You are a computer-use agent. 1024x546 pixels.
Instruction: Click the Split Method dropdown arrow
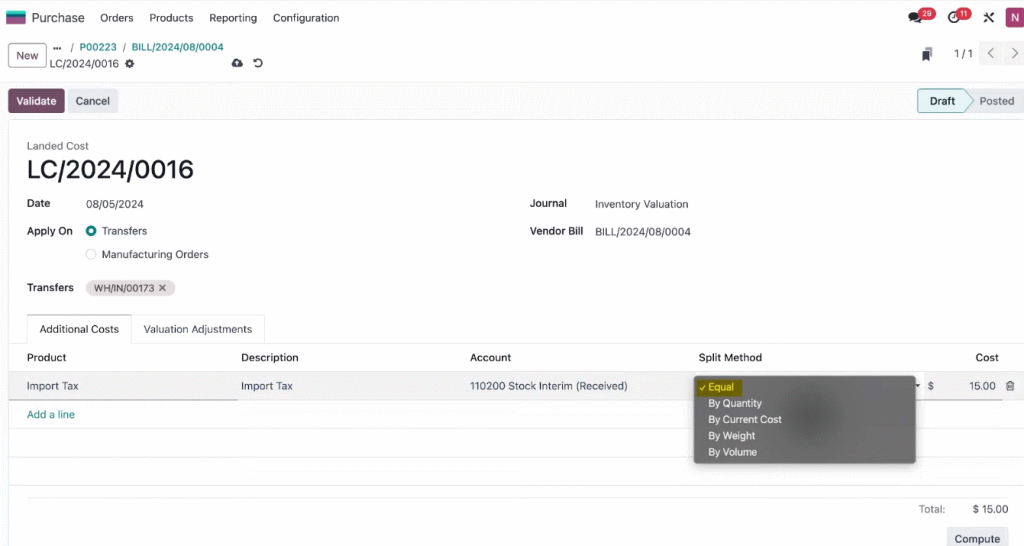coord(918,386)
